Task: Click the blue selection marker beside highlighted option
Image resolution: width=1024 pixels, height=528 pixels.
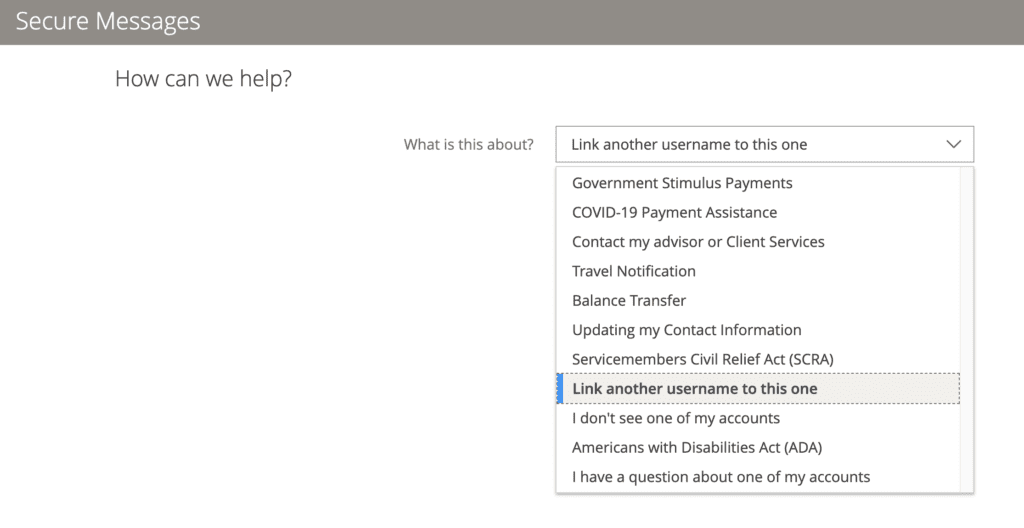Action: point(559,389)
